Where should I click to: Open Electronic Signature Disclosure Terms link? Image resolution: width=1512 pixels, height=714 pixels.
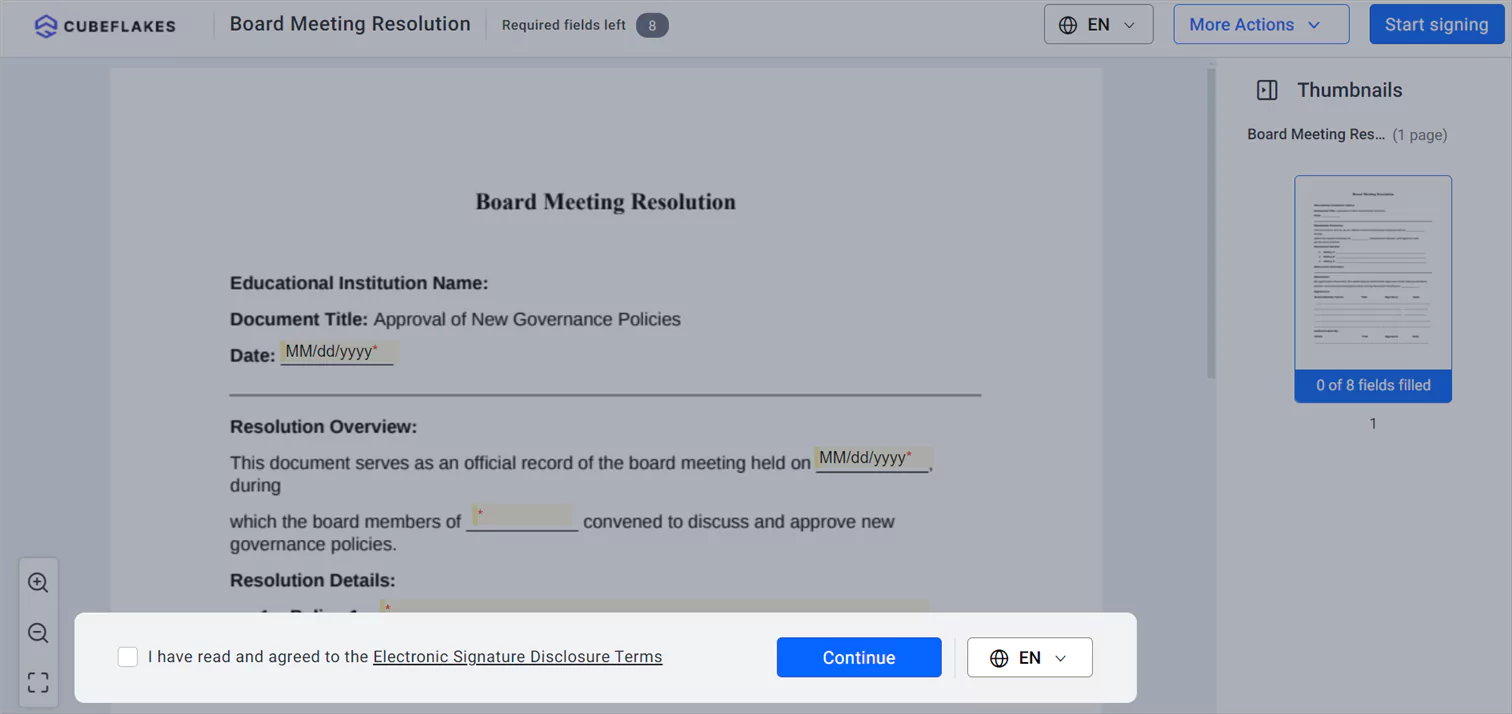point(517,657)
